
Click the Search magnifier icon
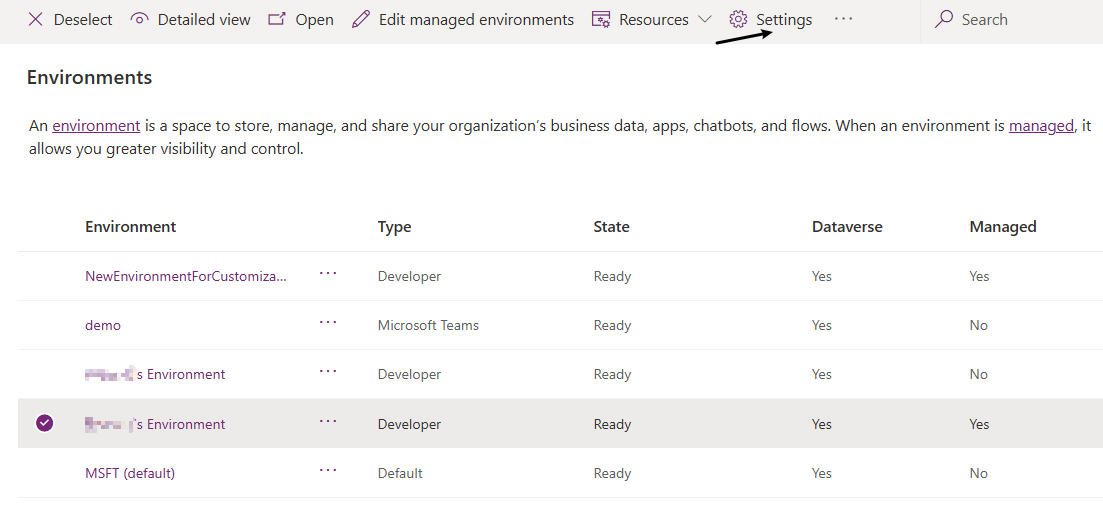pos(943,20)
